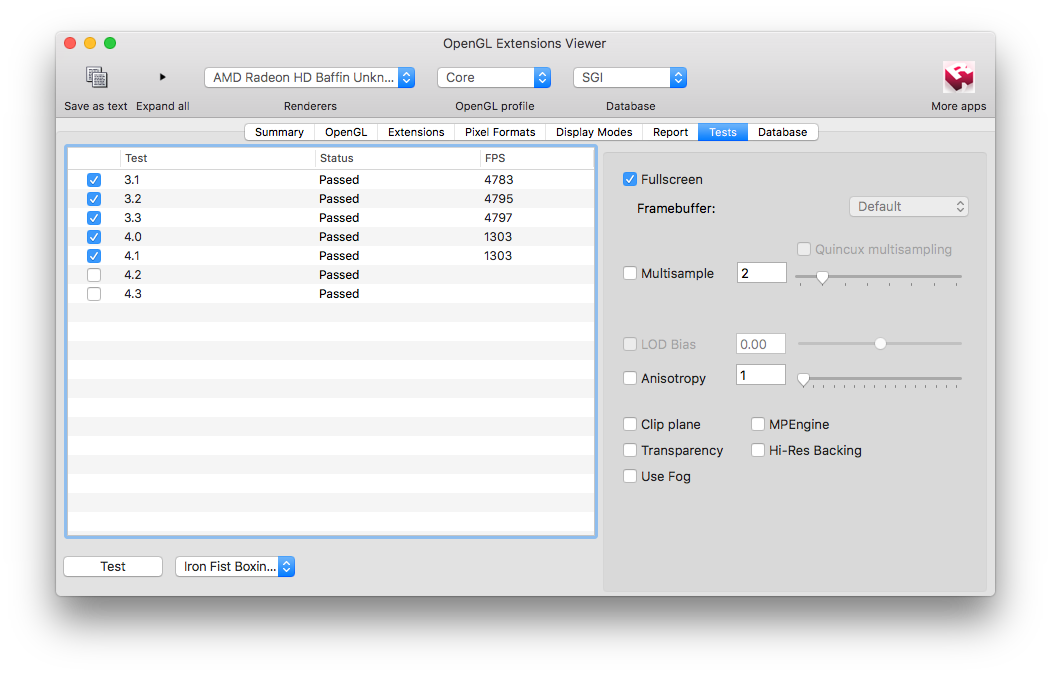Open the Iron Fist Boxing test dropdown
Screen dimensions: 1051x676
(x=235, y=567)
